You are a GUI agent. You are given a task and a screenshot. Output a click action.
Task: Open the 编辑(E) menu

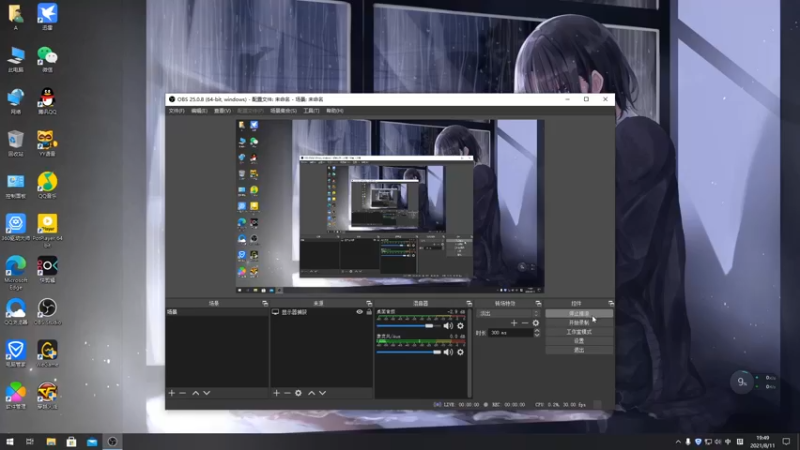(x=199, y=111)
